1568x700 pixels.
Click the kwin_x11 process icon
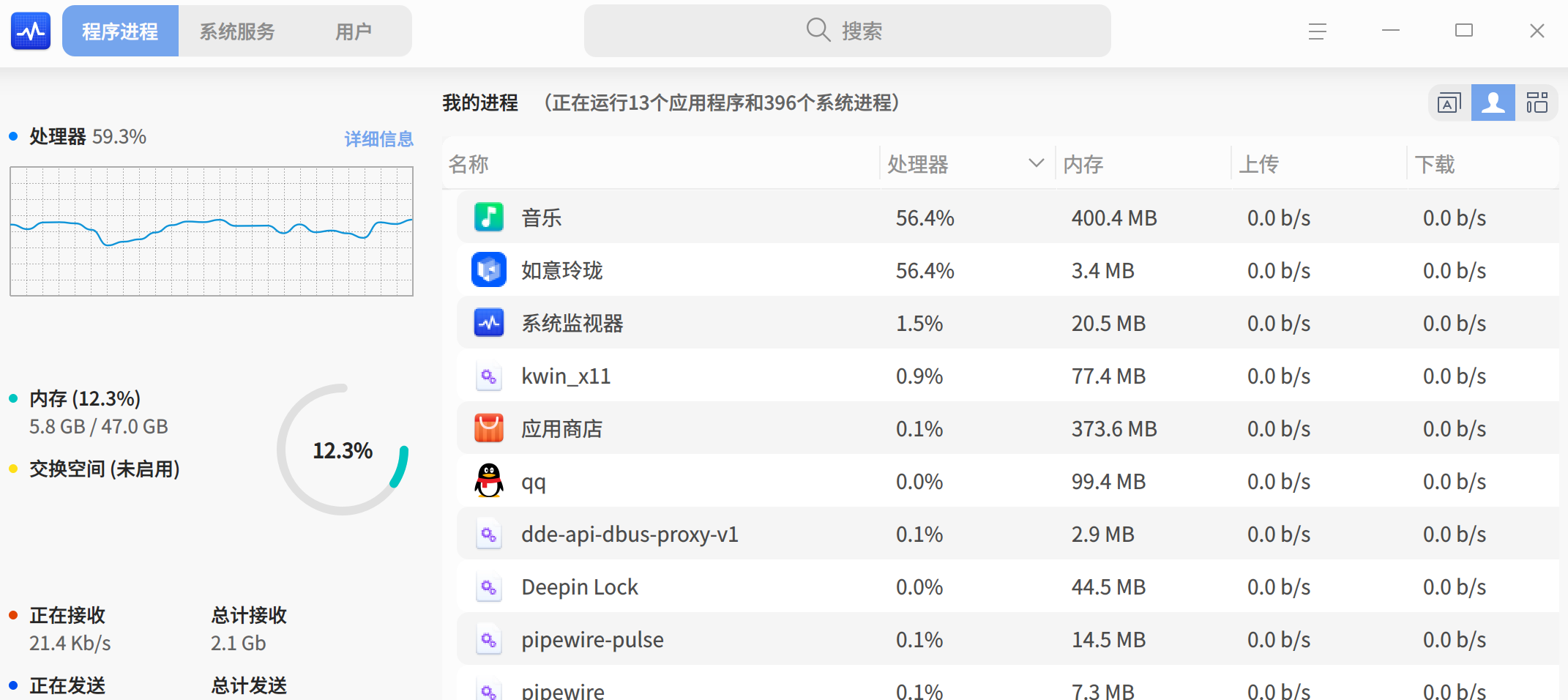[x=489, y=376]
